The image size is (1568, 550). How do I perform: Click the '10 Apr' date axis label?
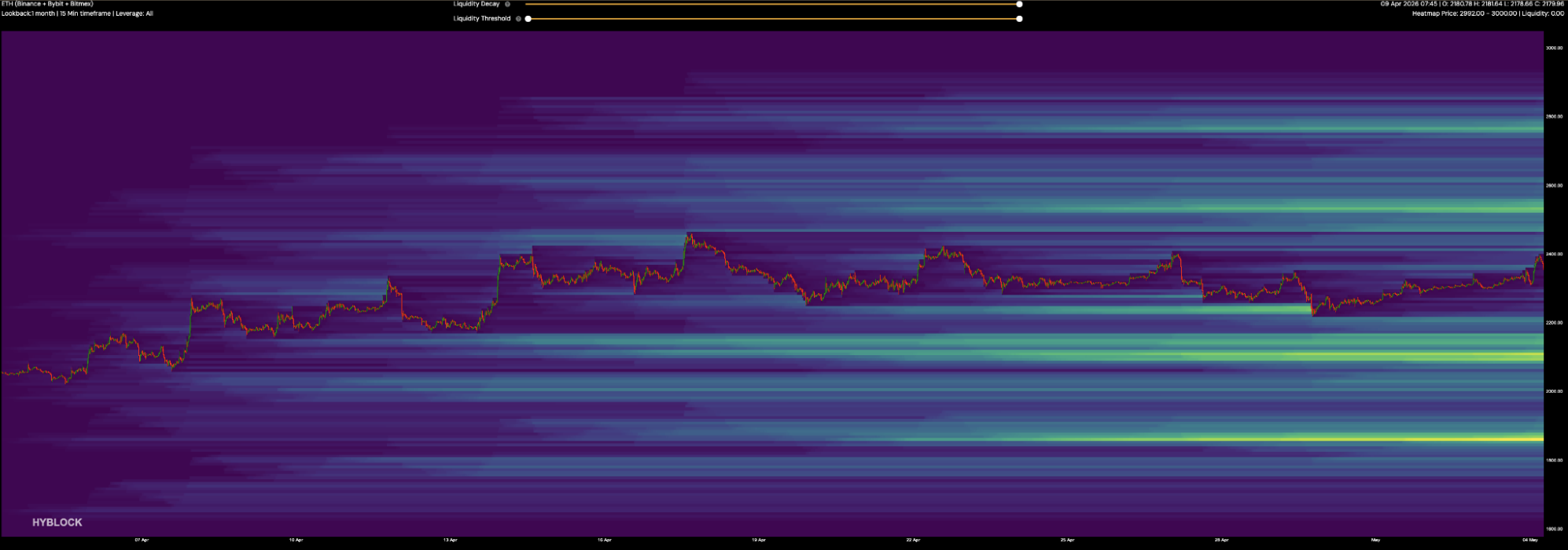pos(296,541)
